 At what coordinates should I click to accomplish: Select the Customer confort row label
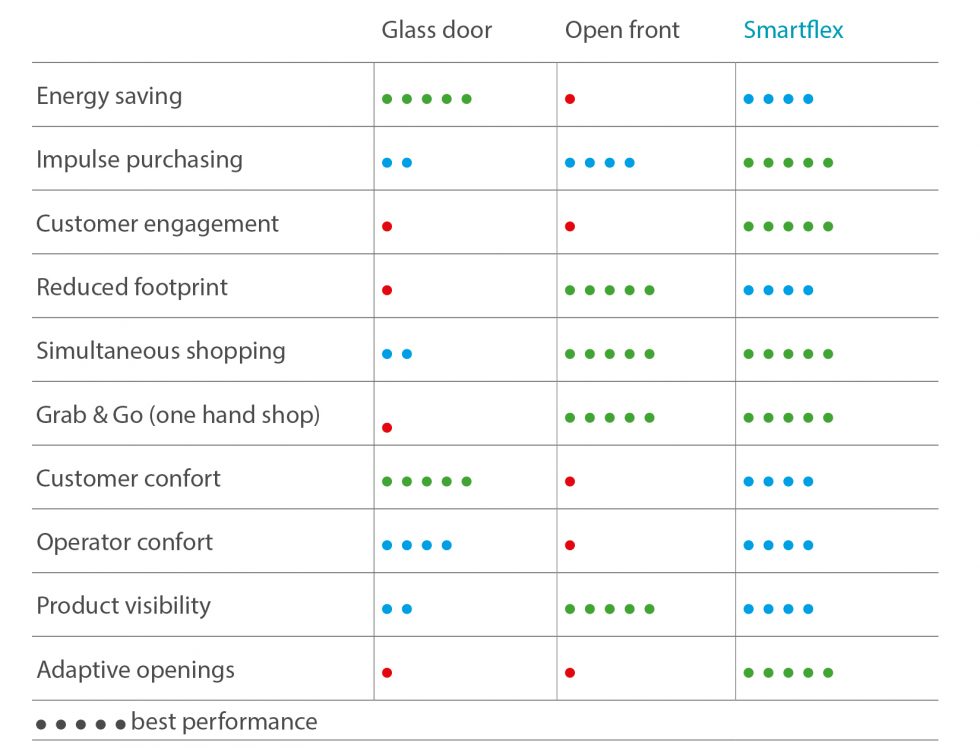pos(128,479)
